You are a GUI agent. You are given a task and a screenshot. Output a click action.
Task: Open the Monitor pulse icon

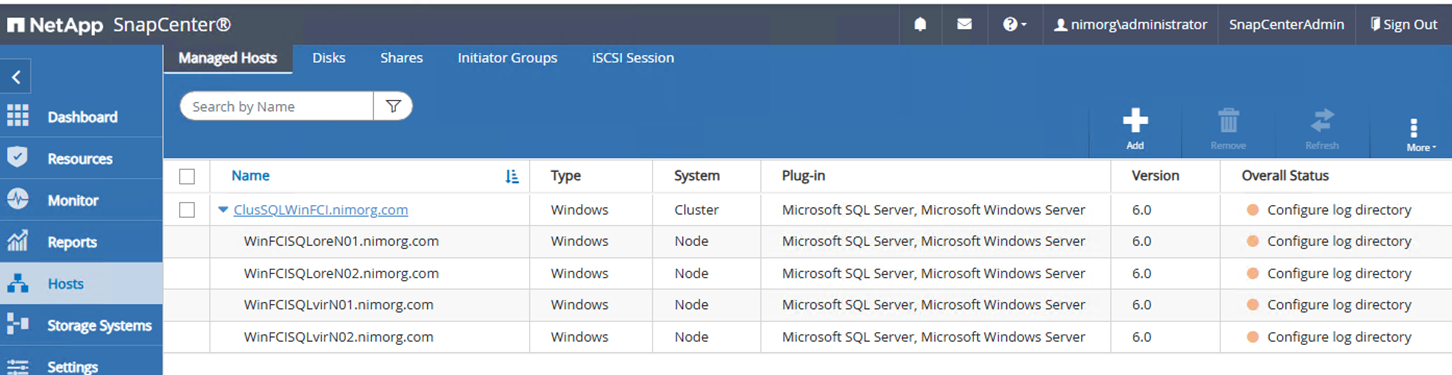pyautogui.click(x=18, y=200)
